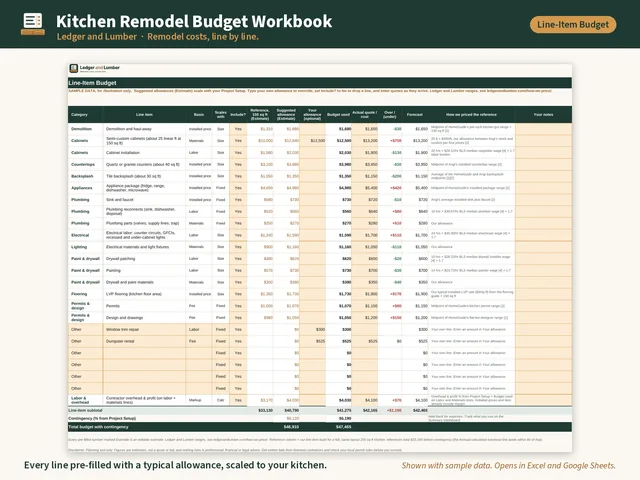Click the $41,275 subtotal budget used value
The height and width of the screenshot is (480, 640).
click(344, 410)
